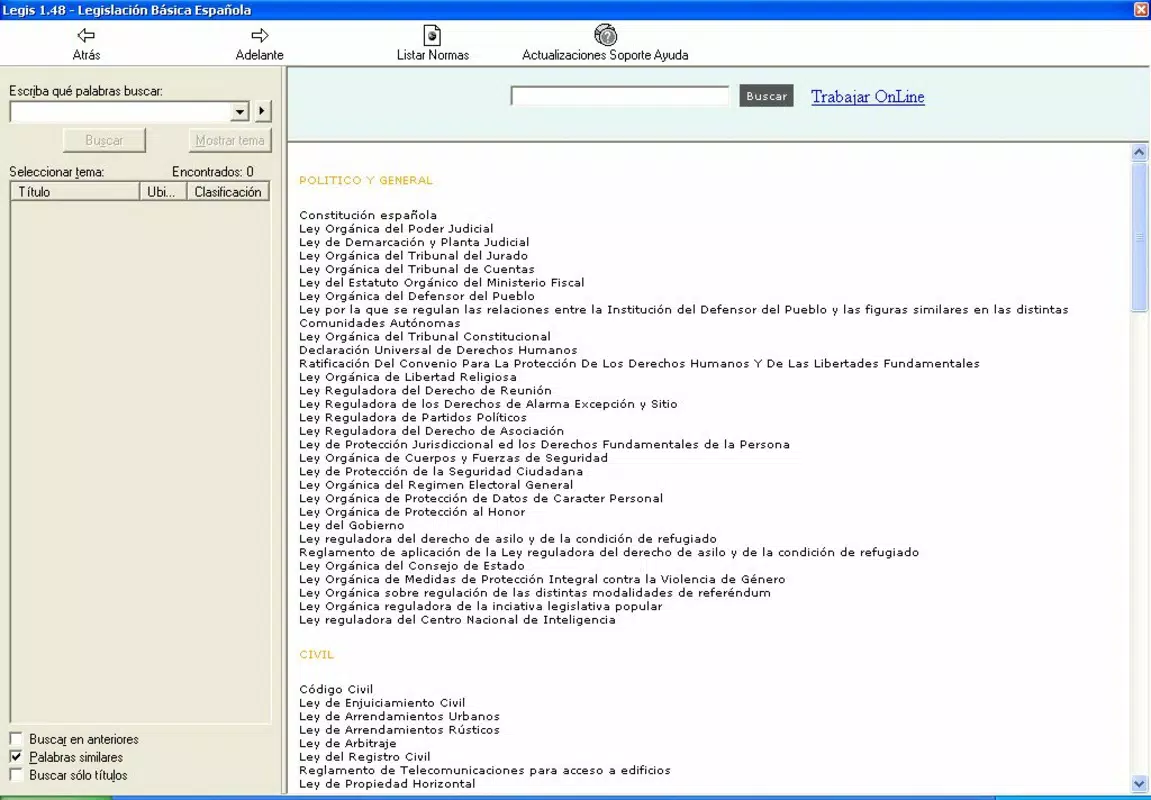The width and height of the screenshot is (1151, 800).
Task: Open Ley de Arrendamientos Urbanos
Action: click(x=399, y=716)
